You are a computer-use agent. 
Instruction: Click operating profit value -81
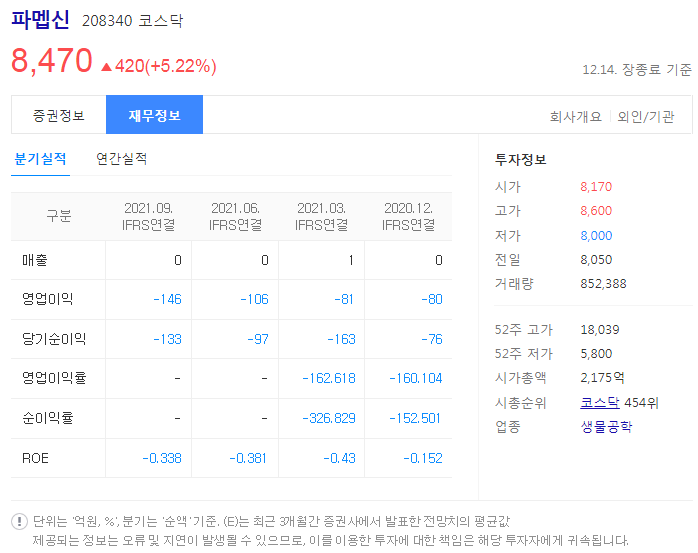pos(344,299)
